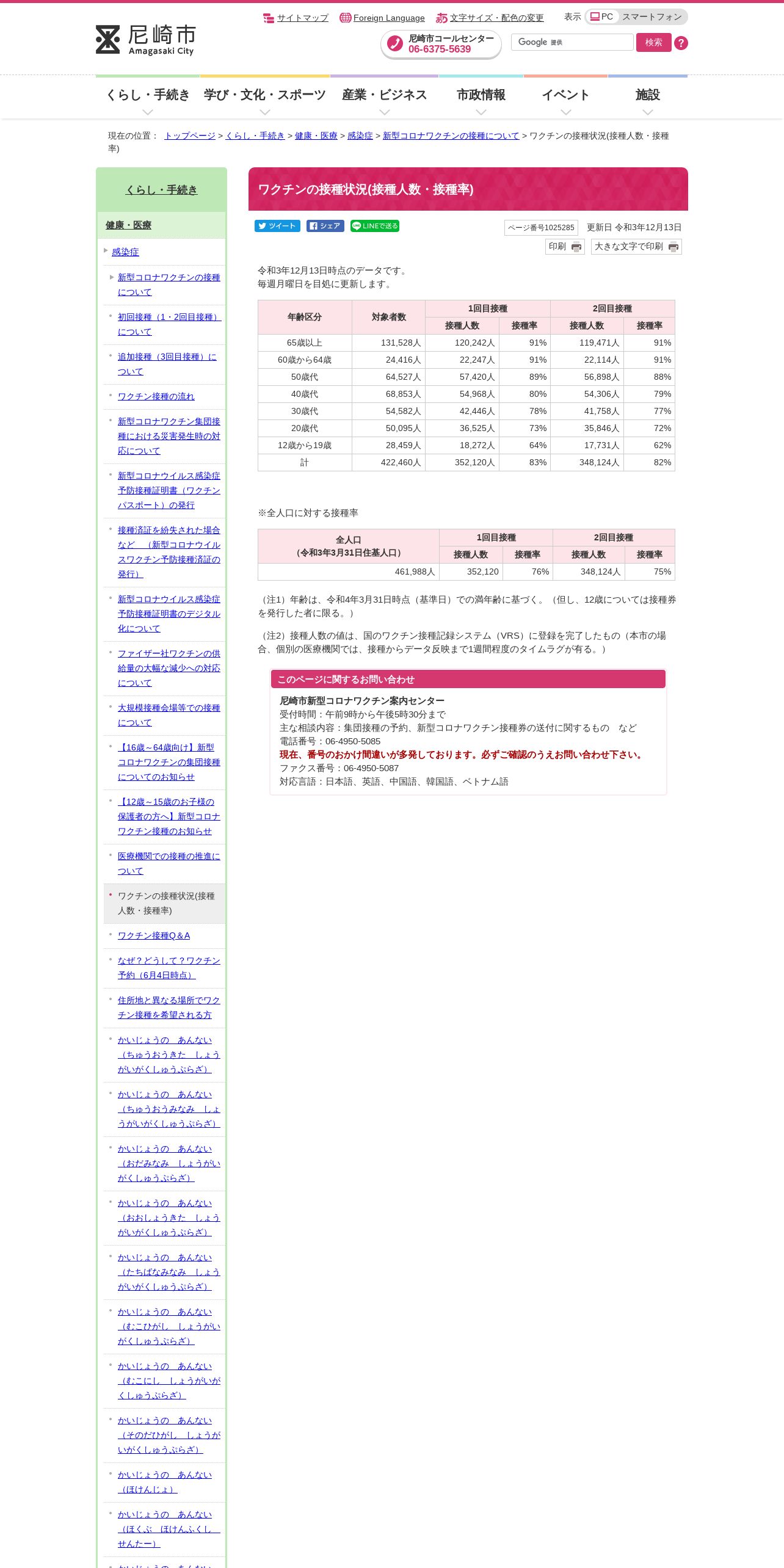Screen dimensions: 784x1568
Task: Open 医療機関での接種の推進について link
Action: [169, 863]
